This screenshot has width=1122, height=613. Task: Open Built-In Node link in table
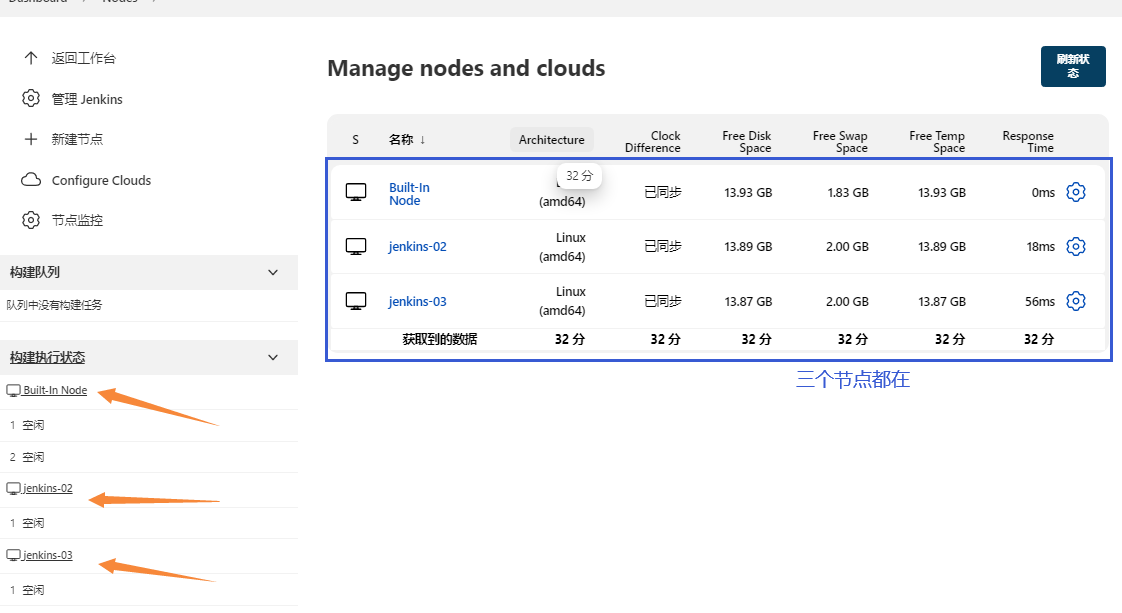point(409,194)
